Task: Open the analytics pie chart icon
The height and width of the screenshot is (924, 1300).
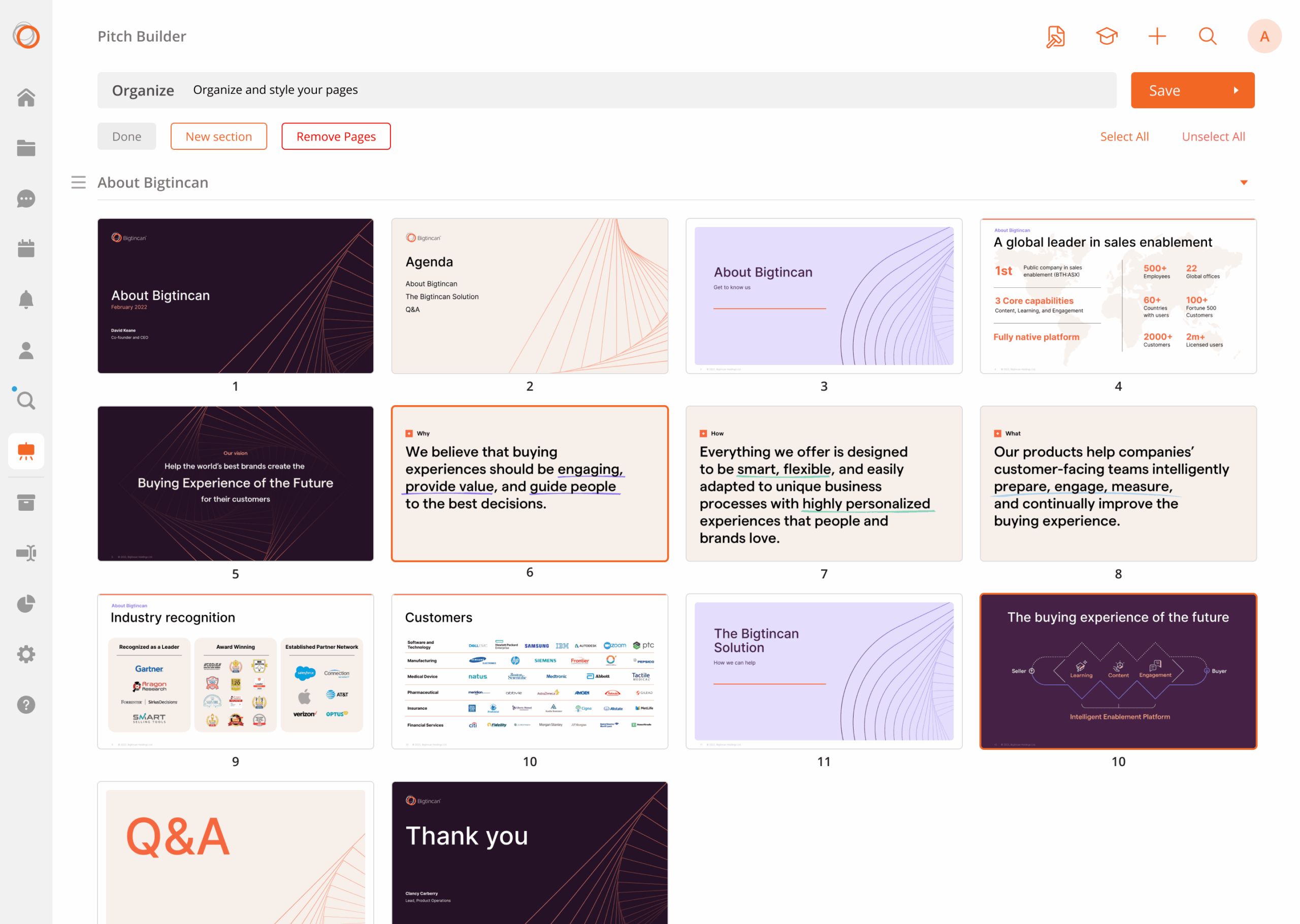Action: pos(25,604)
